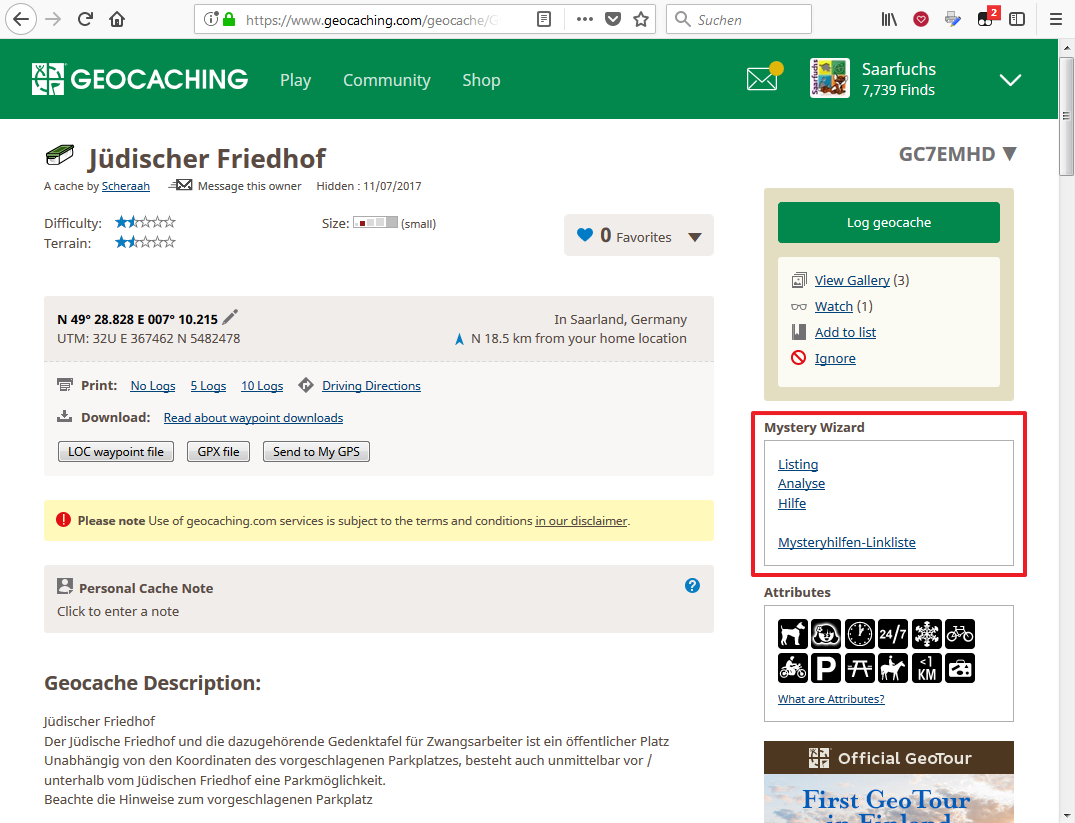This screenshot has width=1075, height=823.
Task: Click the 'Geocache Description:' heading
Action: click(x=153, y=683)
